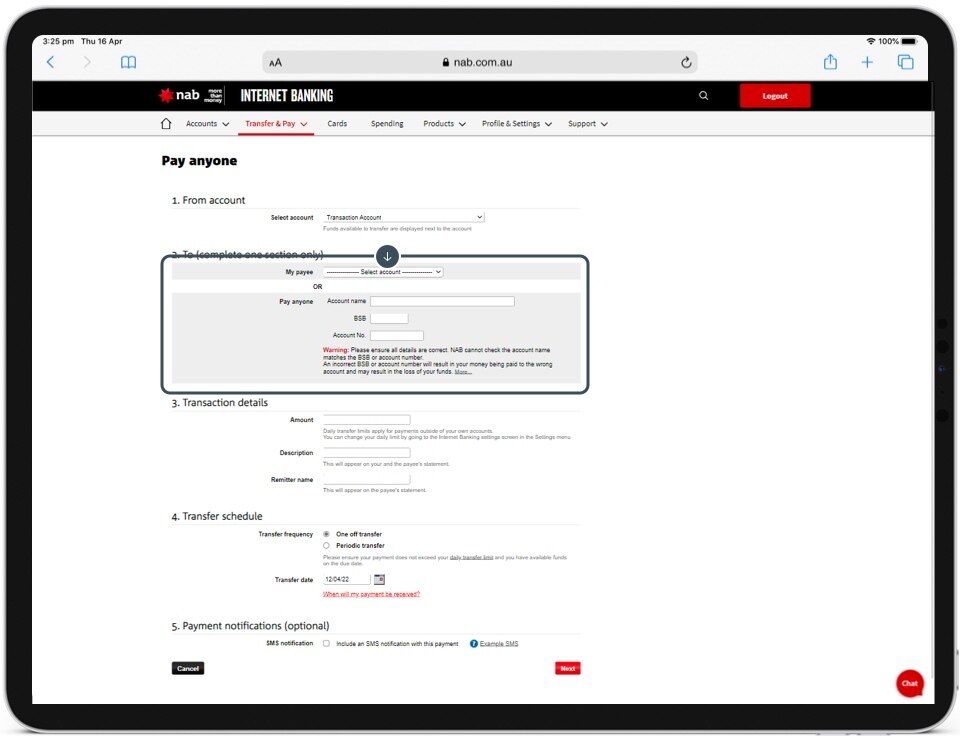Click the Amount input field
The height and width of the screenshot is (740, 960).
click(366, 420)
